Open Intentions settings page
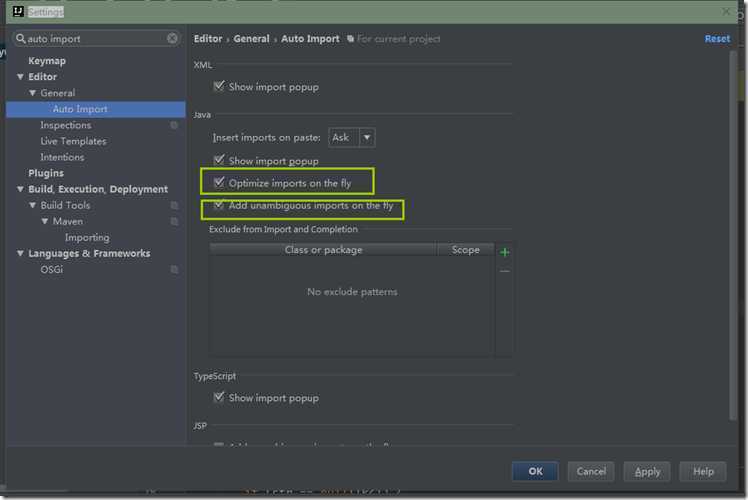 coord(62,157)
